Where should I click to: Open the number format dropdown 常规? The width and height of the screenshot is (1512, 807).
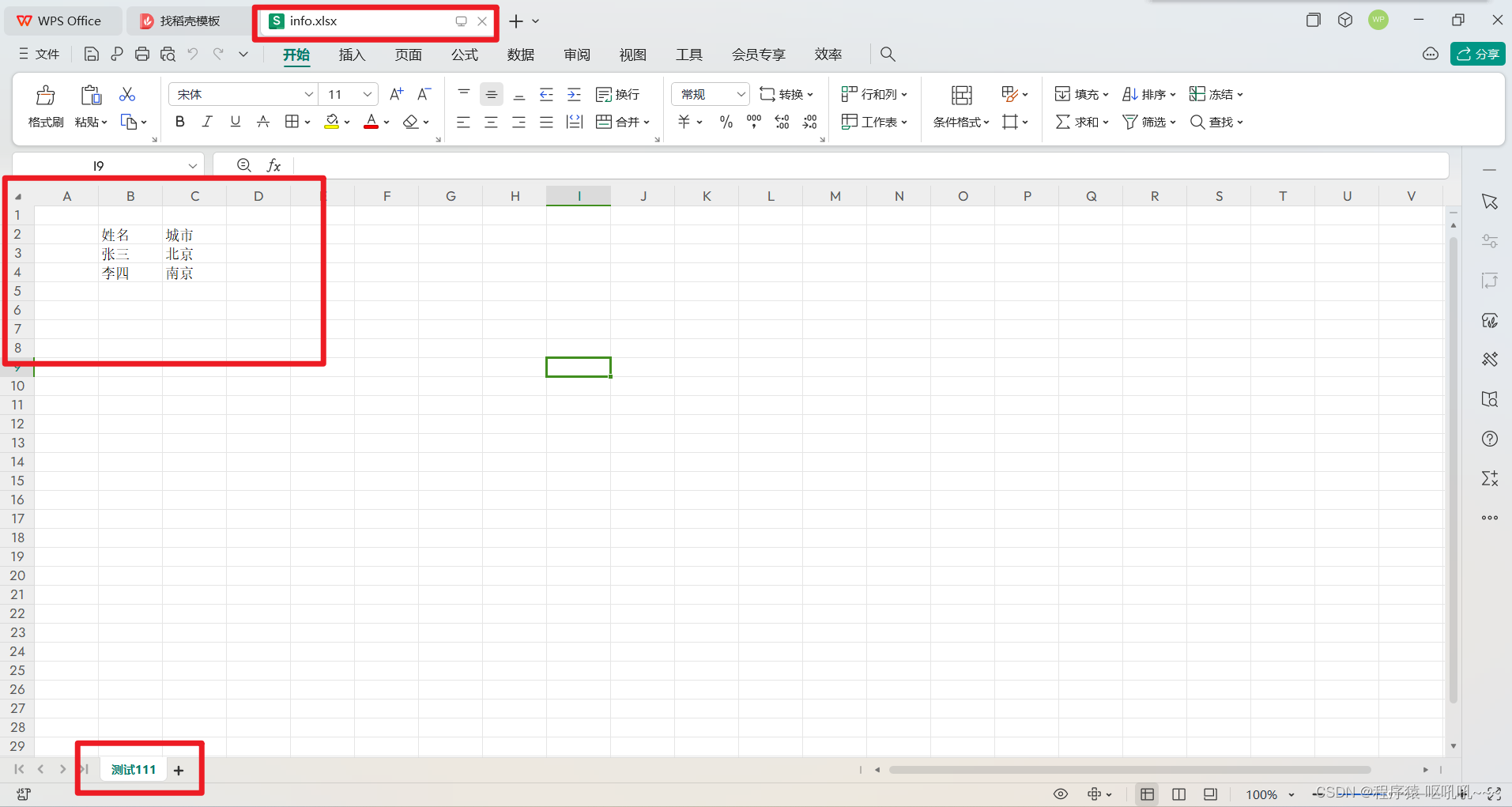pyautogui.click(x=741, y=94)
